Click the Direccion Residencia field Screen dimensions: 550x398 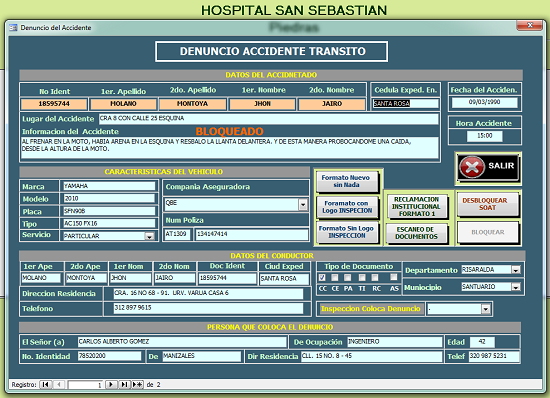(208, 294)
